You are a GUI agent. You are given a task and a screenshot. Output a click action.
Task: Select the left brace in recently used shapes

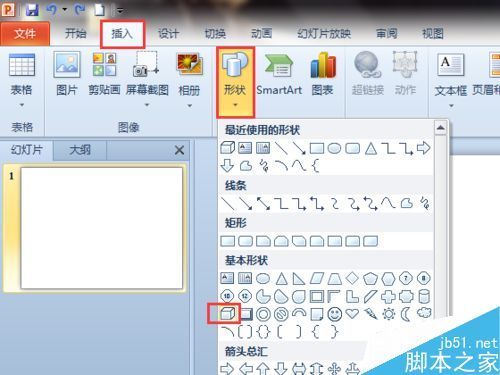pyautogui.click(x=316, y=165)
